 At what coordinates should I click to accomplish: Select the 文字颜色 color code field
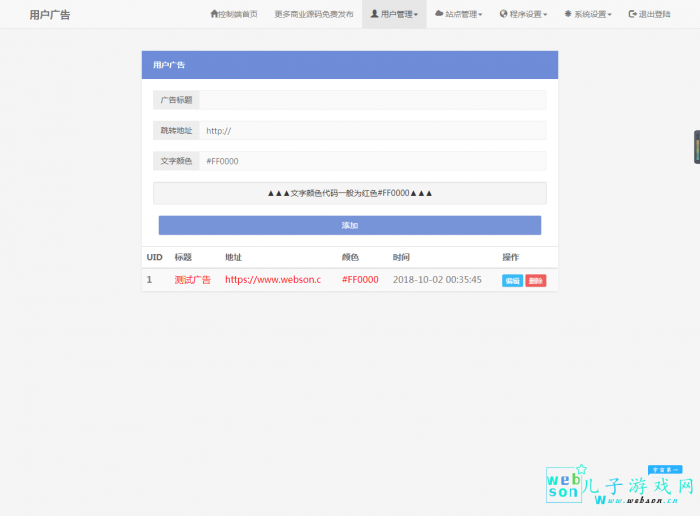[372, 161]
